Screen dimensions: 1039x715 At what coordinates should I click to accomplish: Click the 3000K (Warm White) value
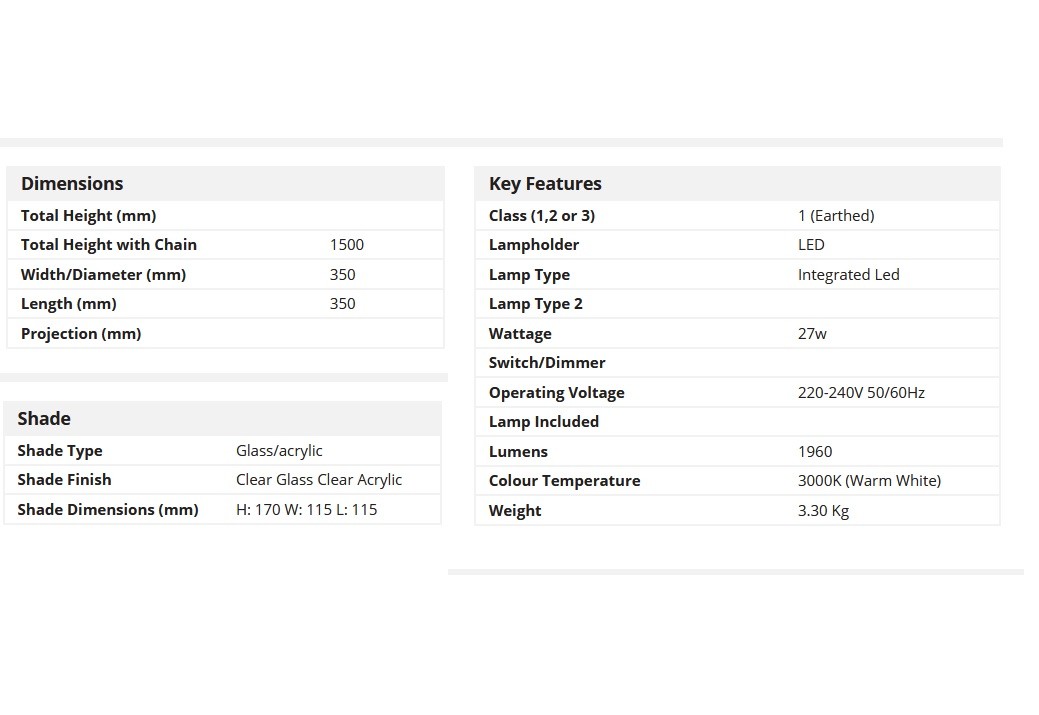[869, 480]
